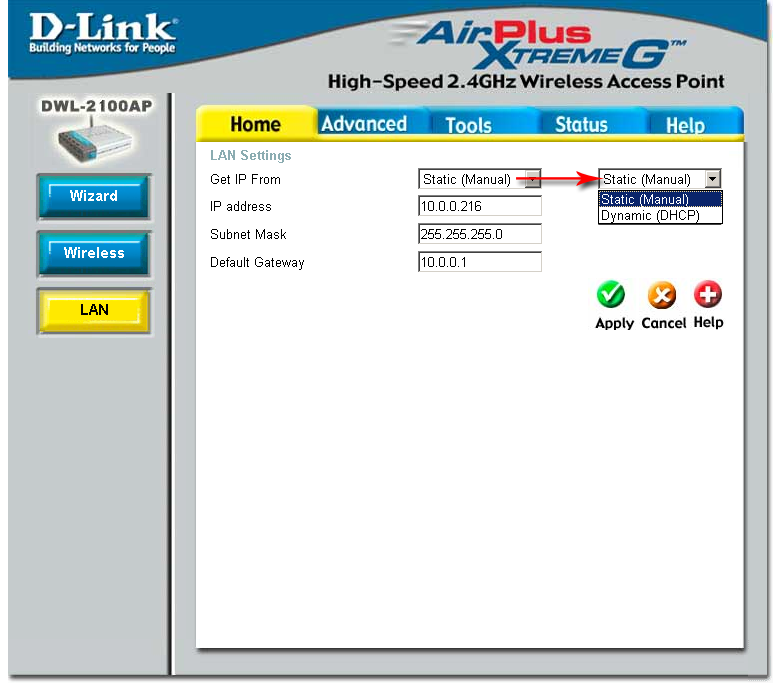Click the LAN Settings heading
Screen dimensions: 781x689
pos(251,155)
